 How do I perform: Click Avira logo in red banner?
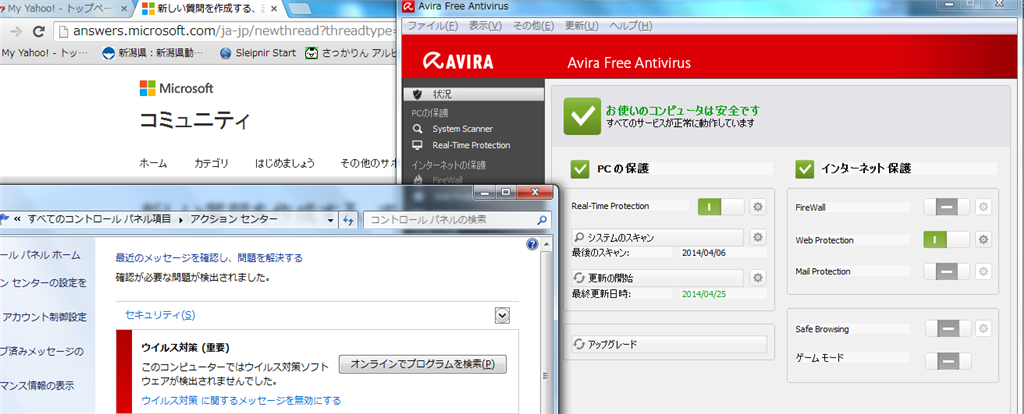(x=458, y=62)
